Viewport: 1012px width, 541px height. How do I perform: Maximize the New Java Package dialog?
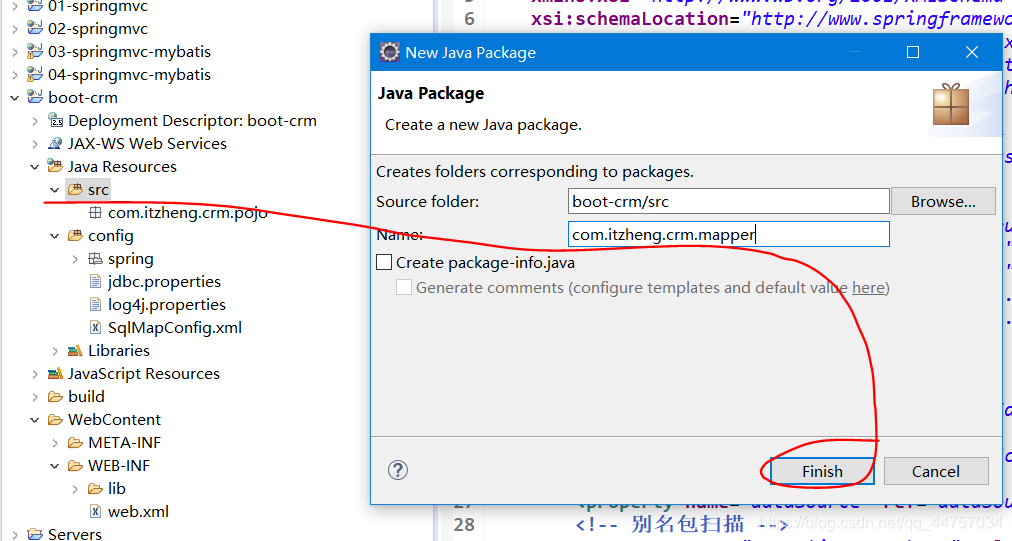pyautogui.click(x=913, y=52)
